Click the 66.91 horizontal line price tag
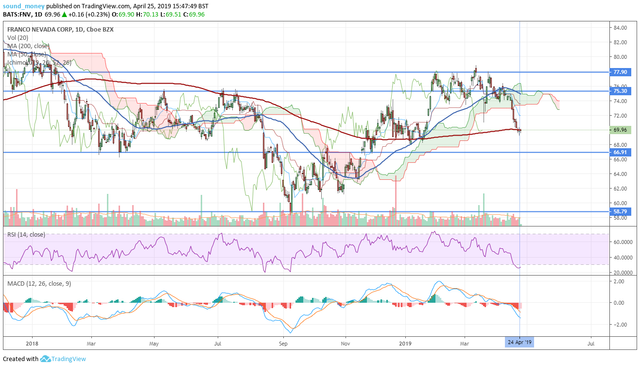Screen dimensions: 640x367 (620, 152)
